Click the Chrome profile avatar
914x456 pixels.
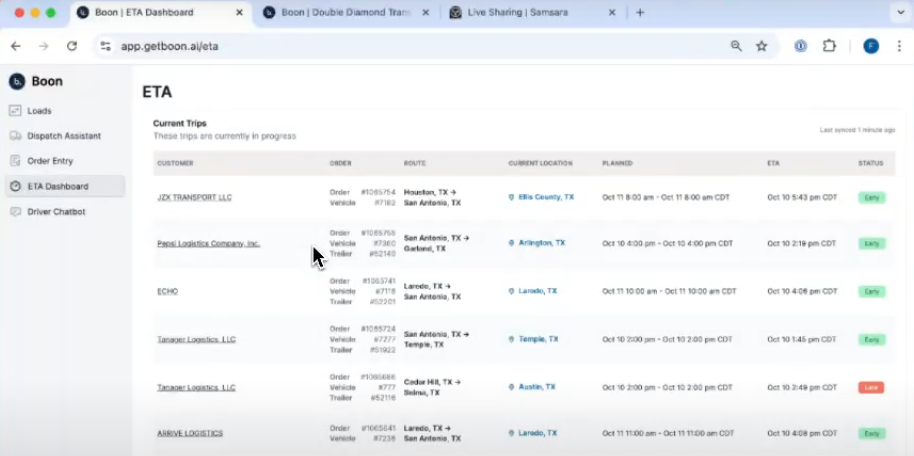click(x=871, y=46)
